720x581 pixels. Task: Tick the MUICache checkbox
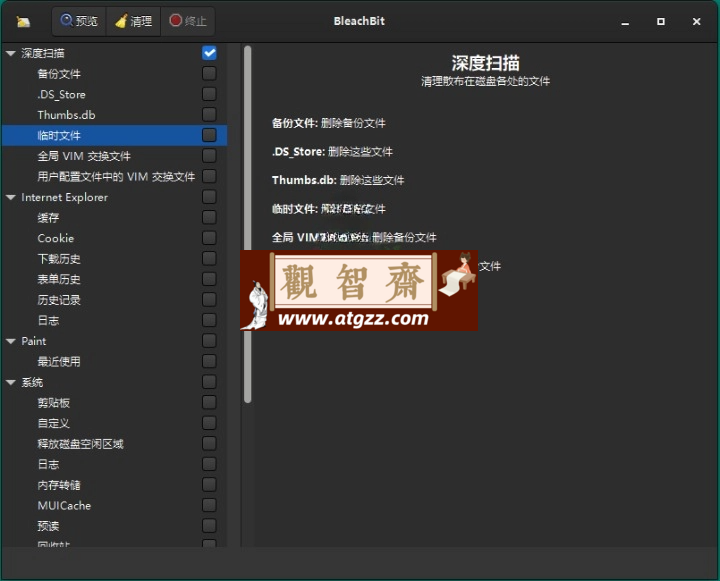(x=209, y=505)
